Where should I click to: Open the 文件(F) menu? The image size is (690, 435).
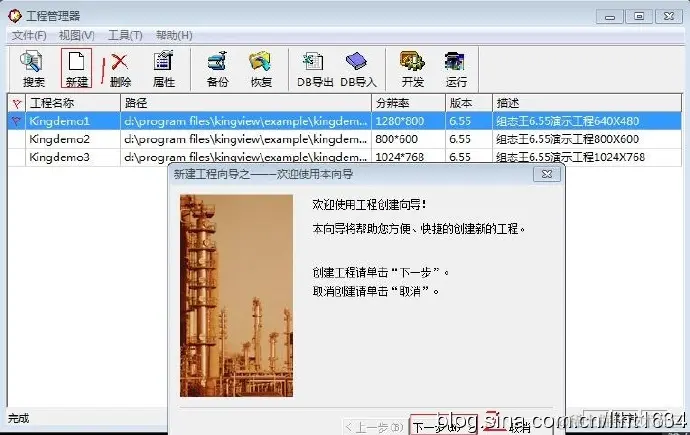pos(29,36)
